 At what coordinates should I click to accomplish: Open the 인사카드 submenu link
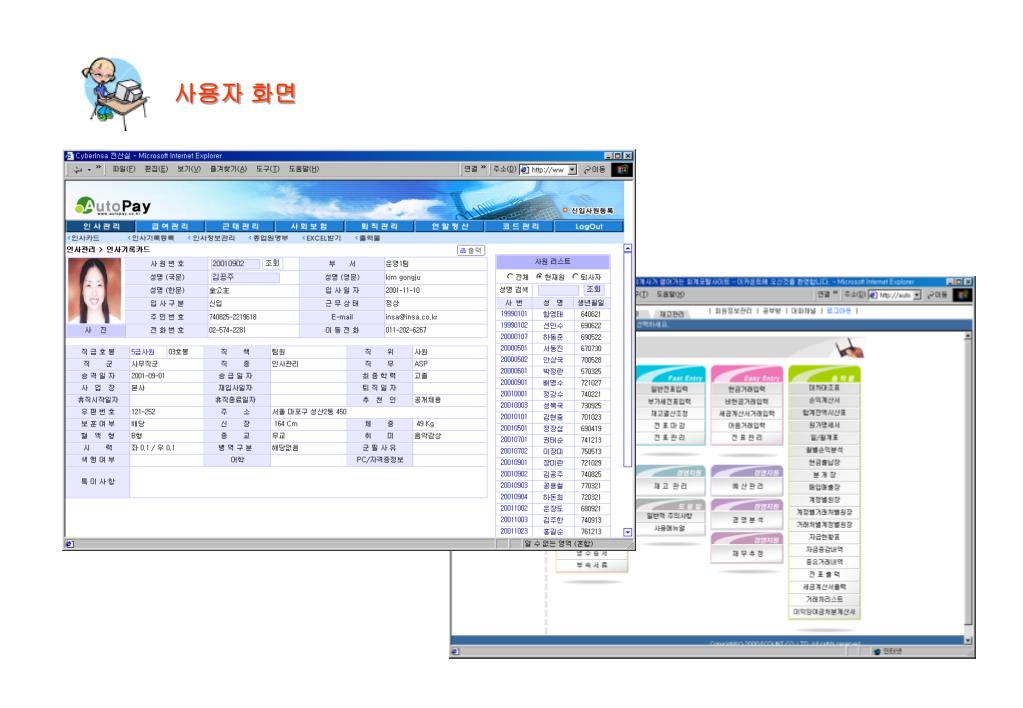85,238
